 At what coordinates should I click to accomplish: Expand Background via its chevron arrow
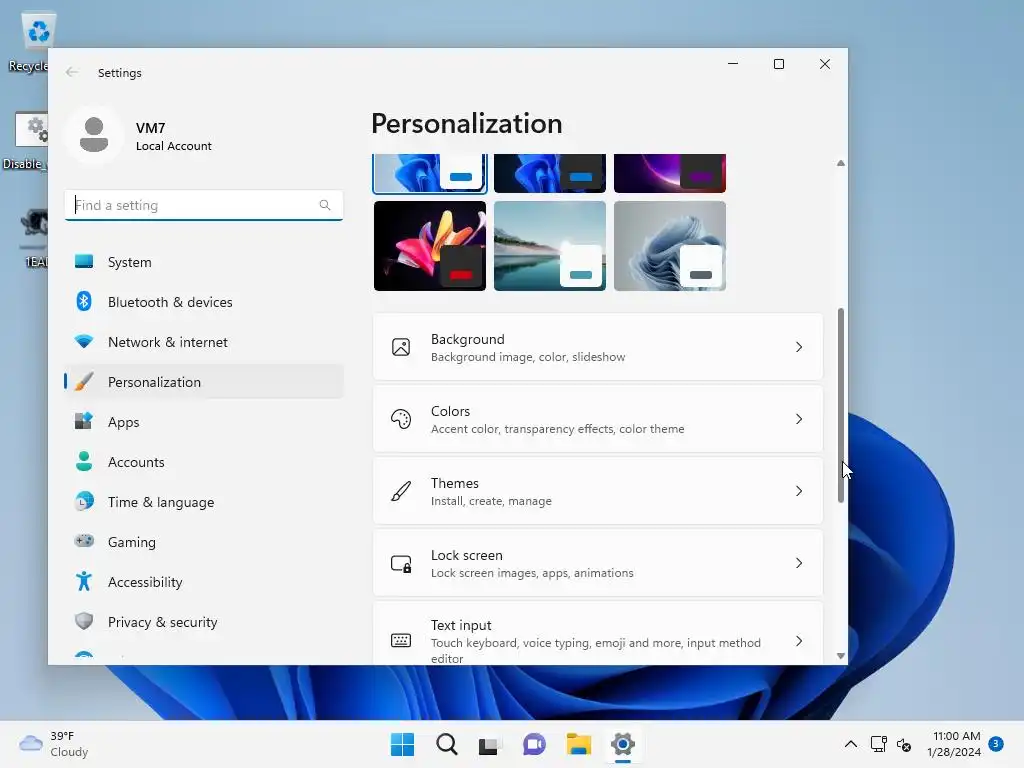(x=799, y=347)
